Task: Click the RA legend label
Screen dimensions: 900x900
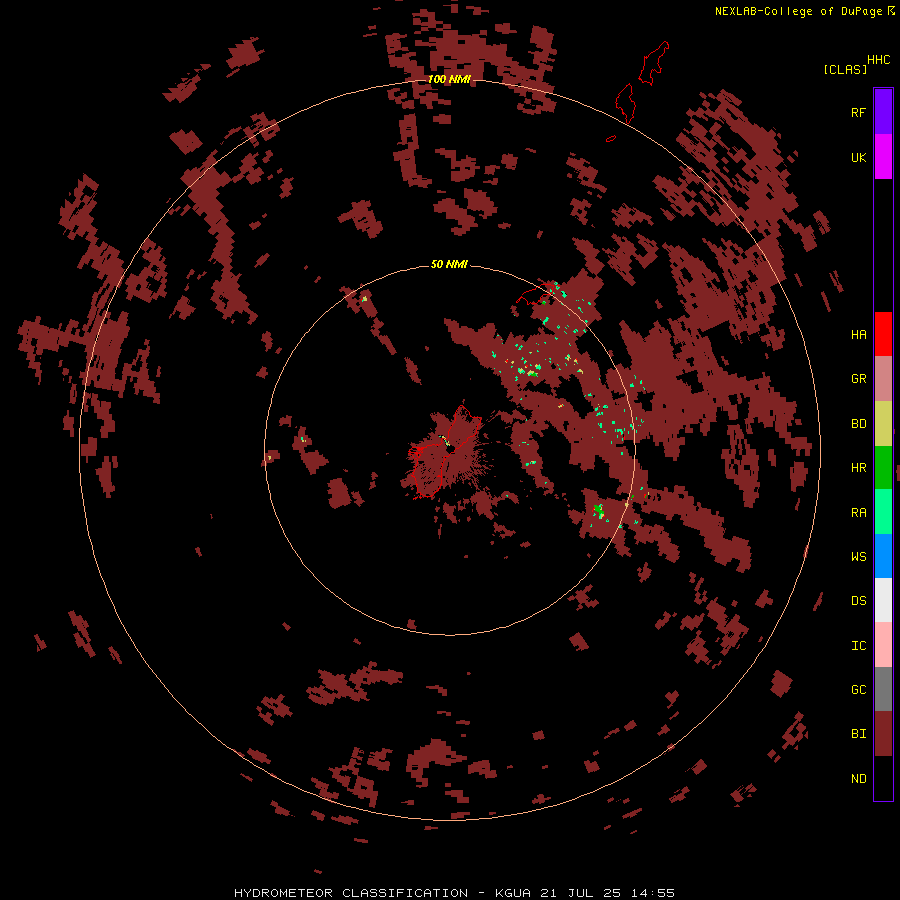Action: [858, 513]
